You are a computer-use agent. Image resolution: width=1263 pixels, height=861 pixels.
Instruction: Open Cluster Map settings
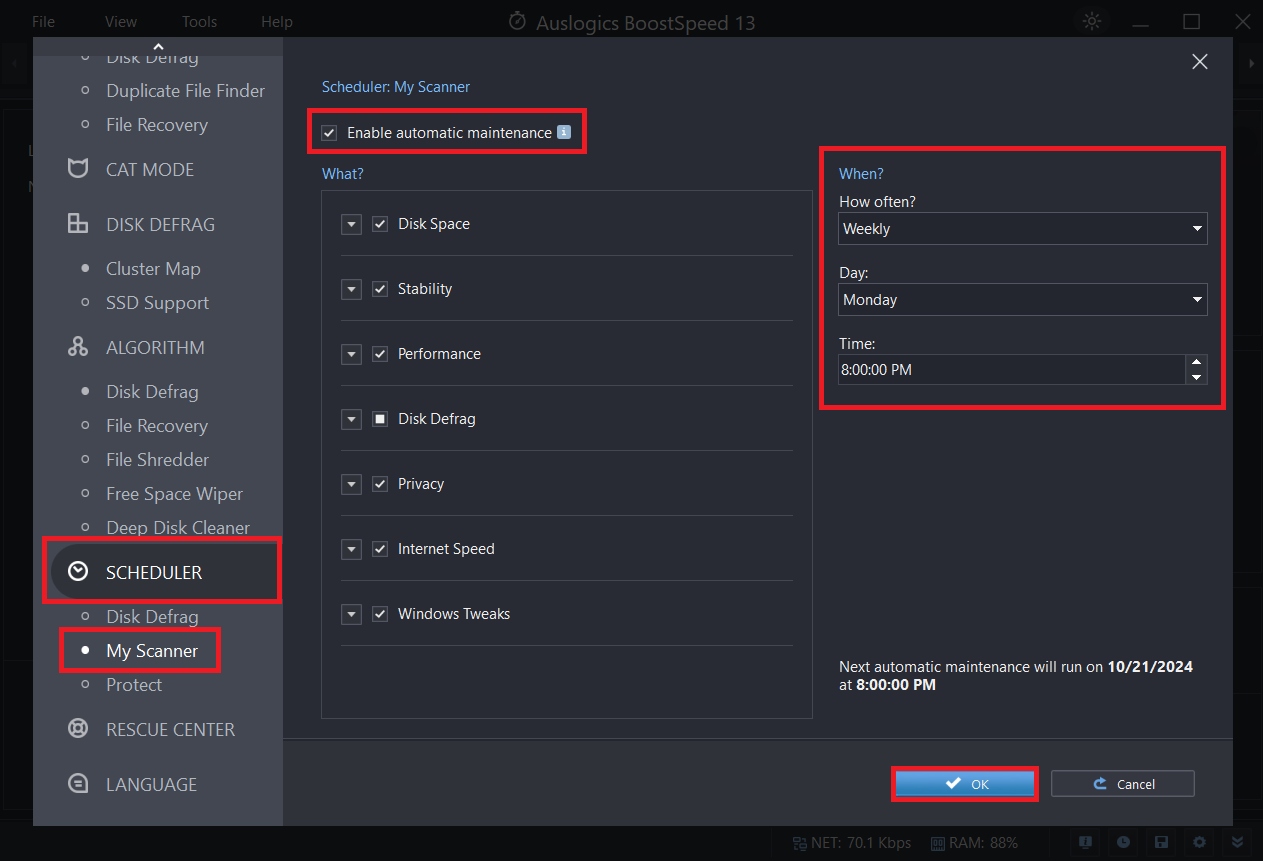(x=153, y=269)
